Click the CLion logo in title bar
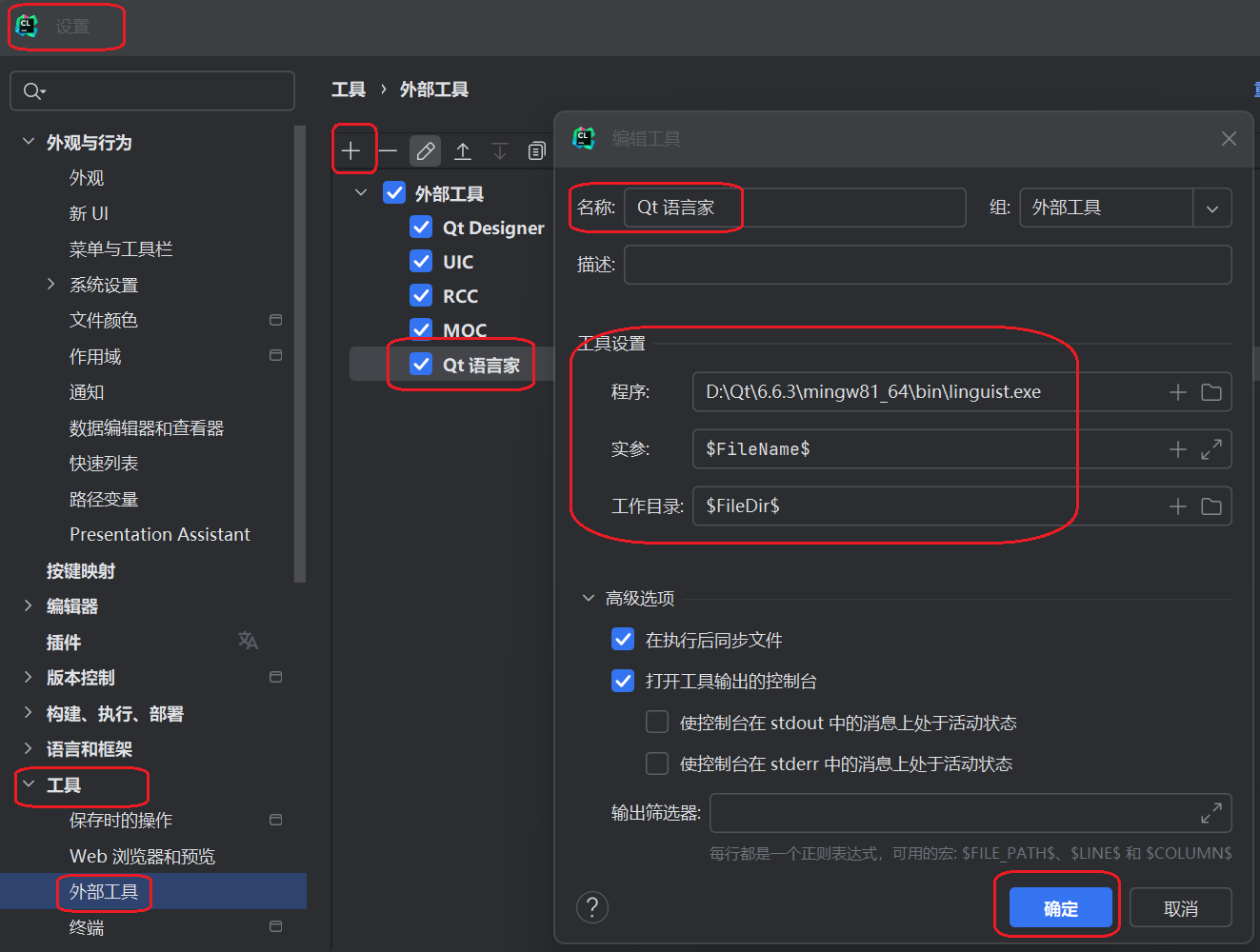The image size is (1260, 952). coord(27,26)
